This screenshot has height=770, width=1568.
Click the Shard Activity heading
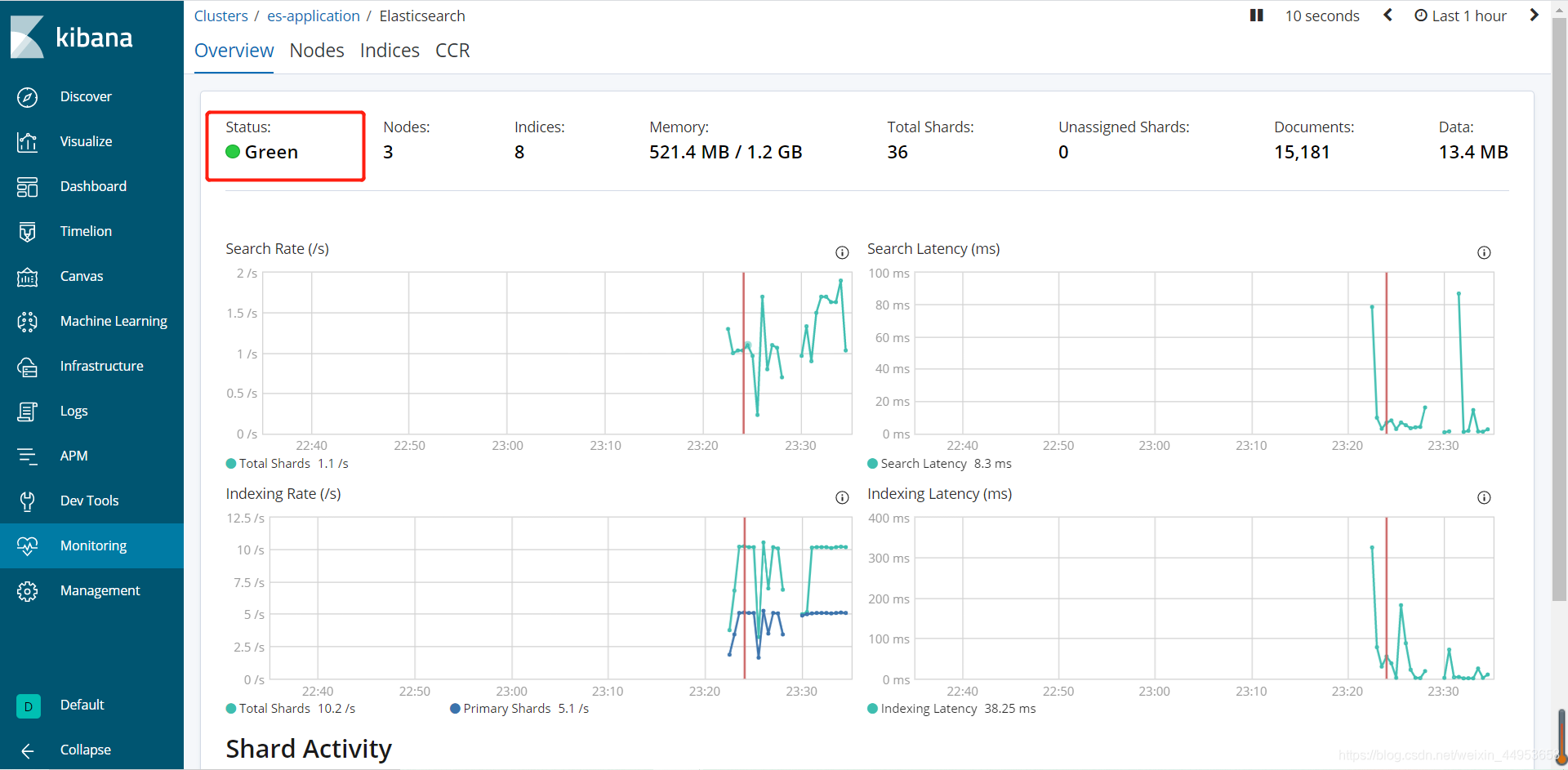tap(309, 749)
